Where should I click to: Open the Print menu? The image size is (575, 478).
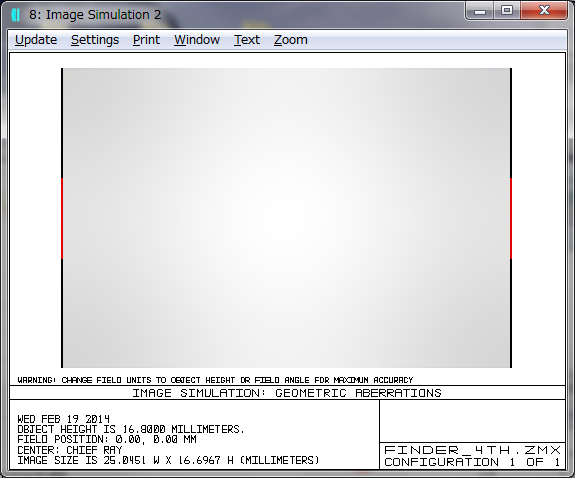pyautogui.click(x=146, y=40)
